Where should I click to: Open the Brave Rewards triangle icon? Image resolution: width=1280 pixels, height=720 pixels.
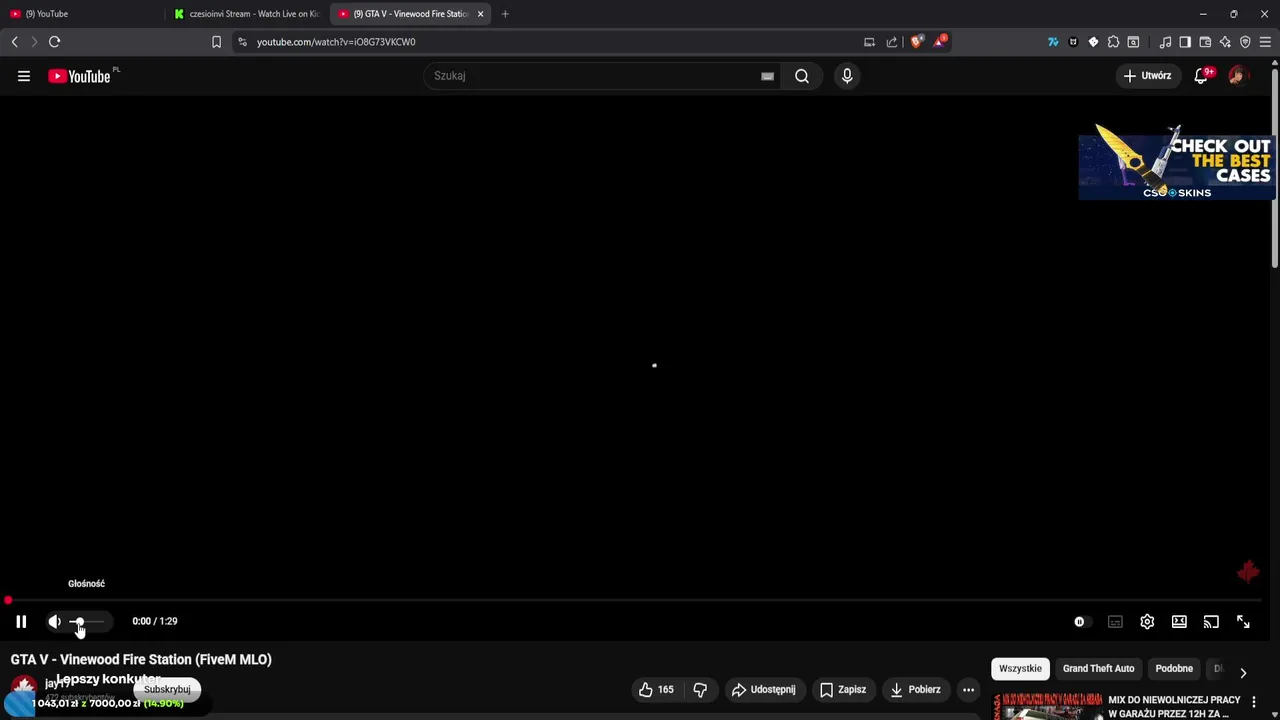point(940,41)
